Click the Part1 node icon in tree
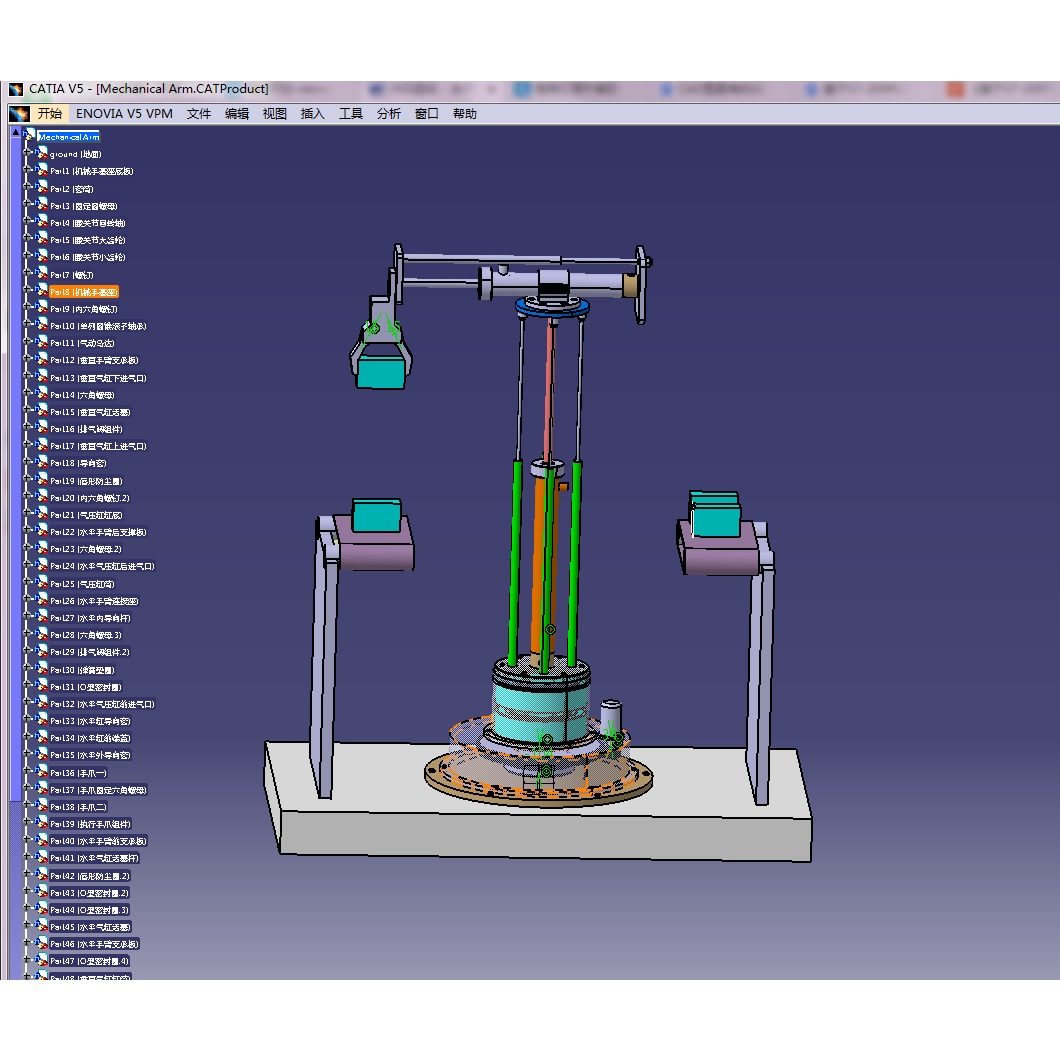Screen dimensions: 1060x1060 42,170
